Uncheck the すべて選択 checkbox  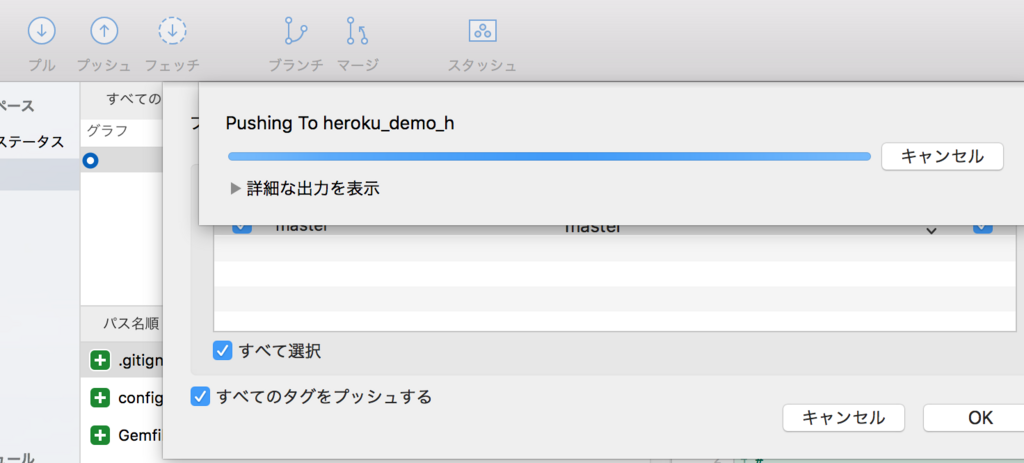click(x=223, y=351)
